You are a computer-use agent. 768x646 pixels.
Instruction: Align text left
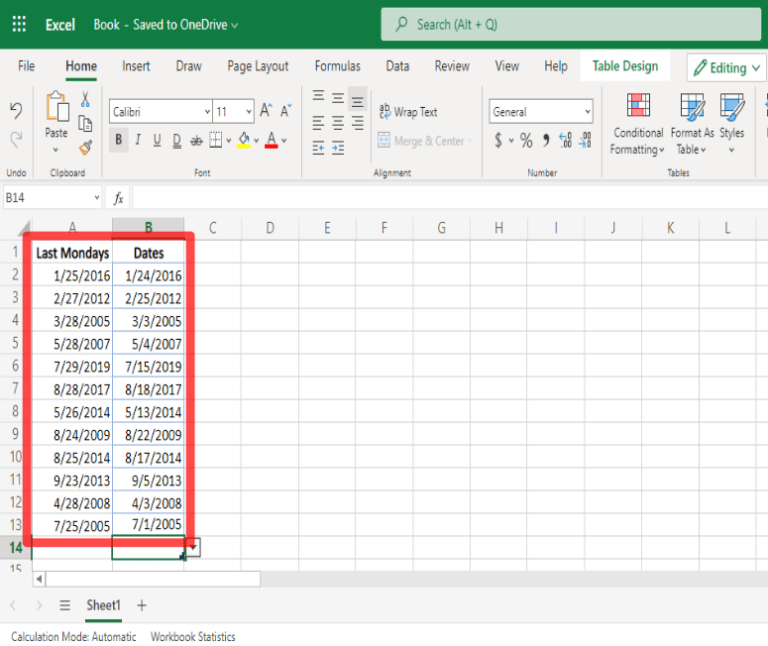click(318, 123)
